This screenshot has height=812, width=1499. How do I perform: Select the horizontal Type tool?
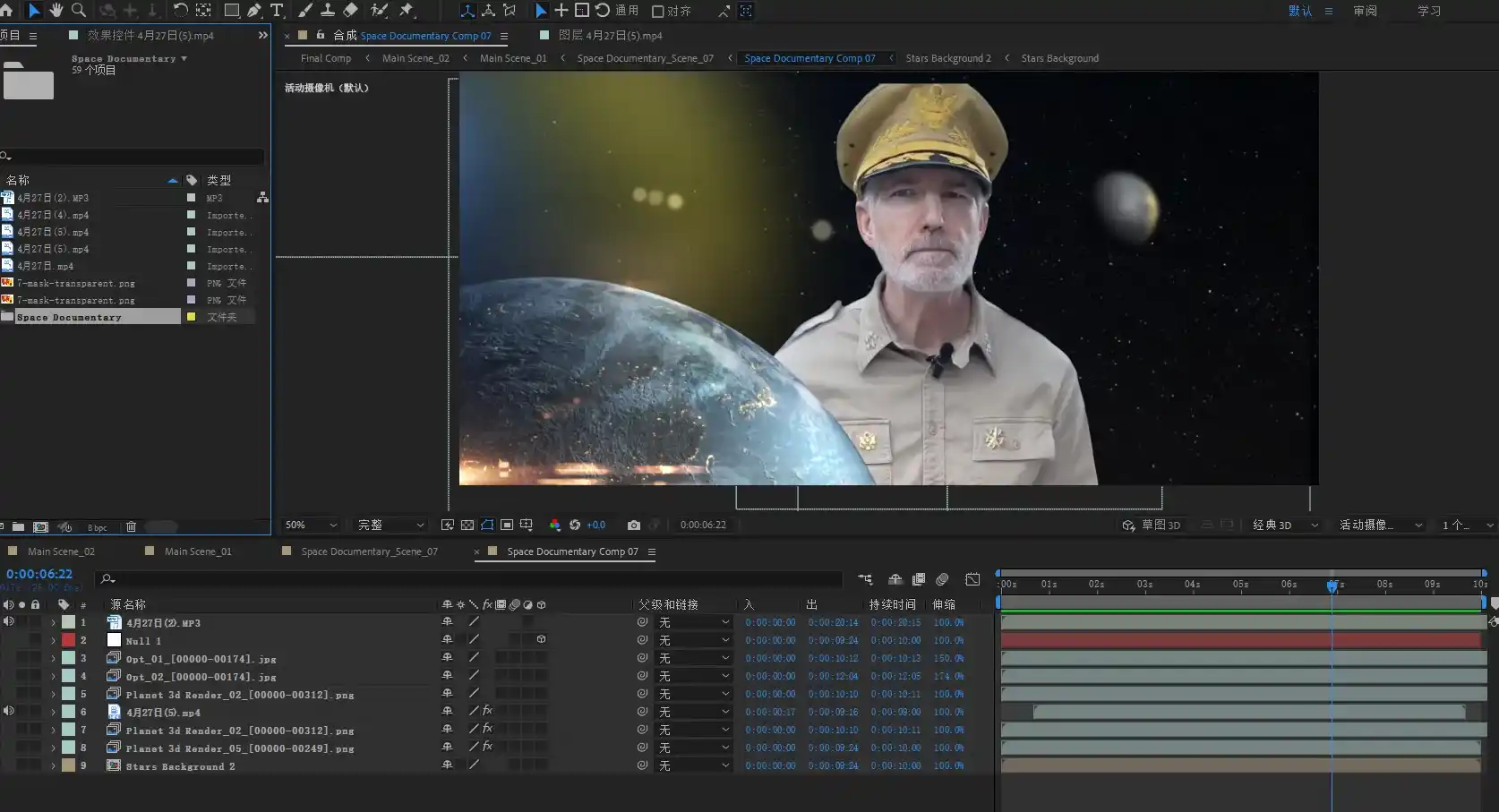tap(277, 11)
